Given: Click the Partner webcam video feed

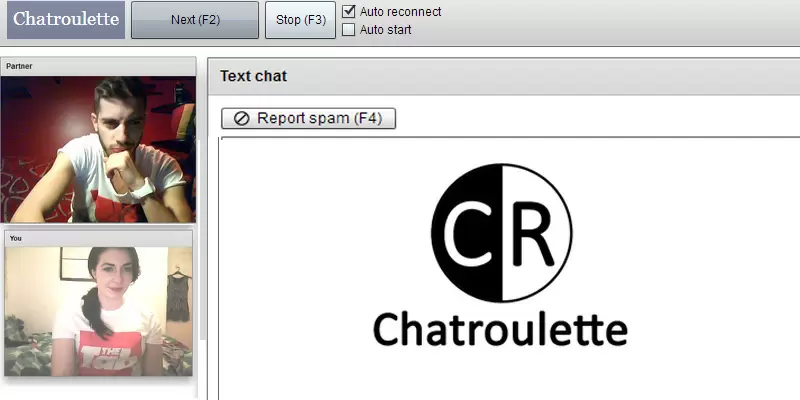Looking at the screenshot, I should coord(98,149).
